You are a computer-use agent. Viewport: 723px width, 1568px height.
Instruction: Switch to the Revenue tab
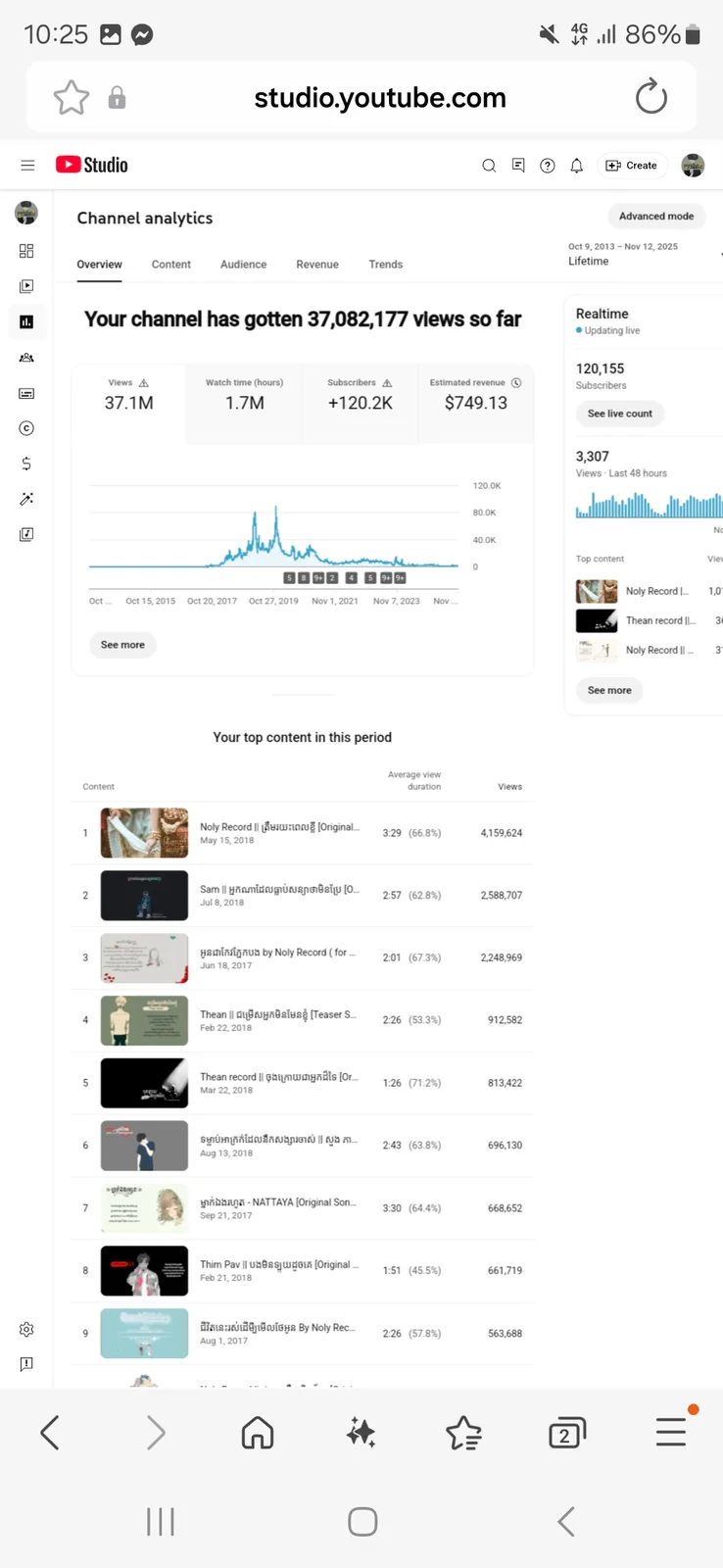317,265
